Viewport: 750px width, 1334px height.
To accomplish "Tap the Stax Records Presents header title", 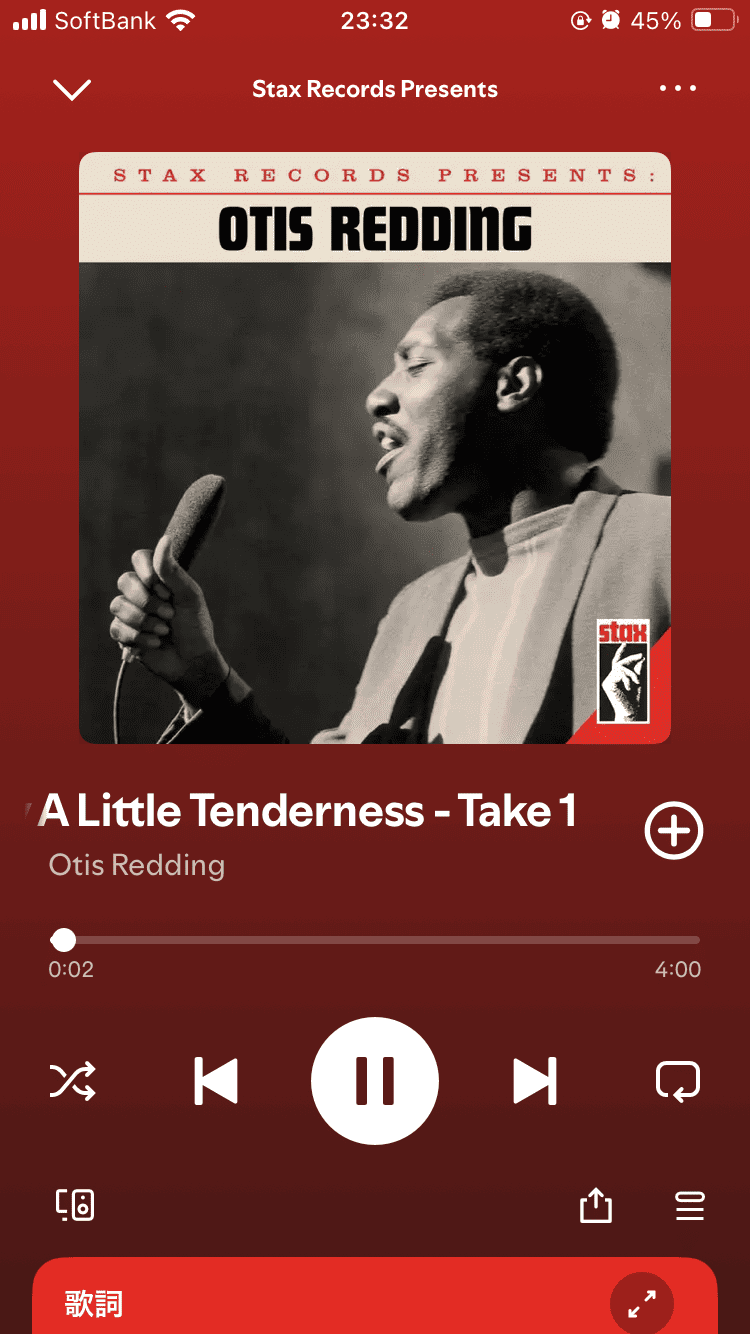I will click(x=375, y=89).
